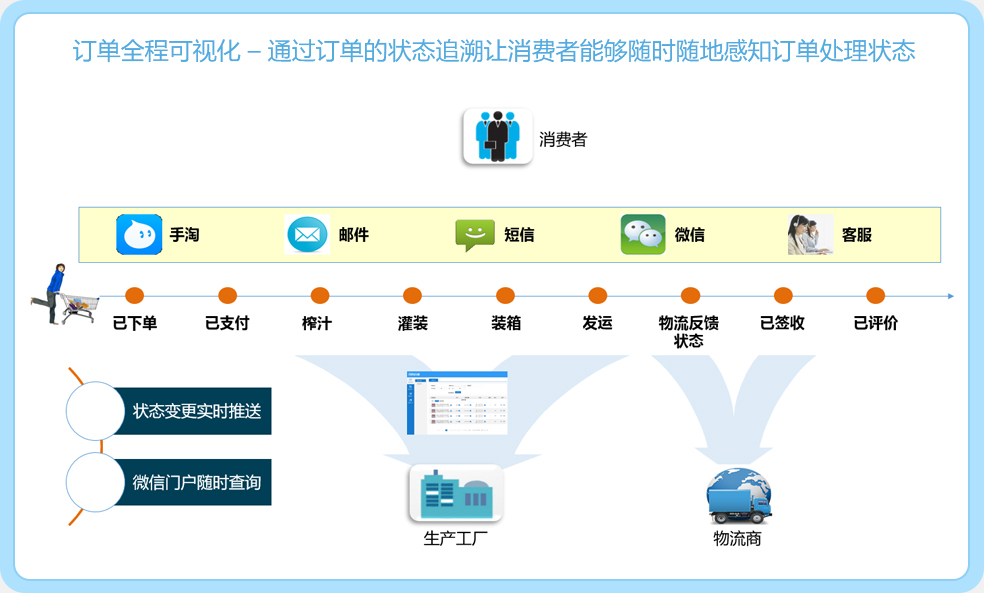Click the 装箱 orange dot
The height and width of the screenshot is (593, 984).
point(505,296)
